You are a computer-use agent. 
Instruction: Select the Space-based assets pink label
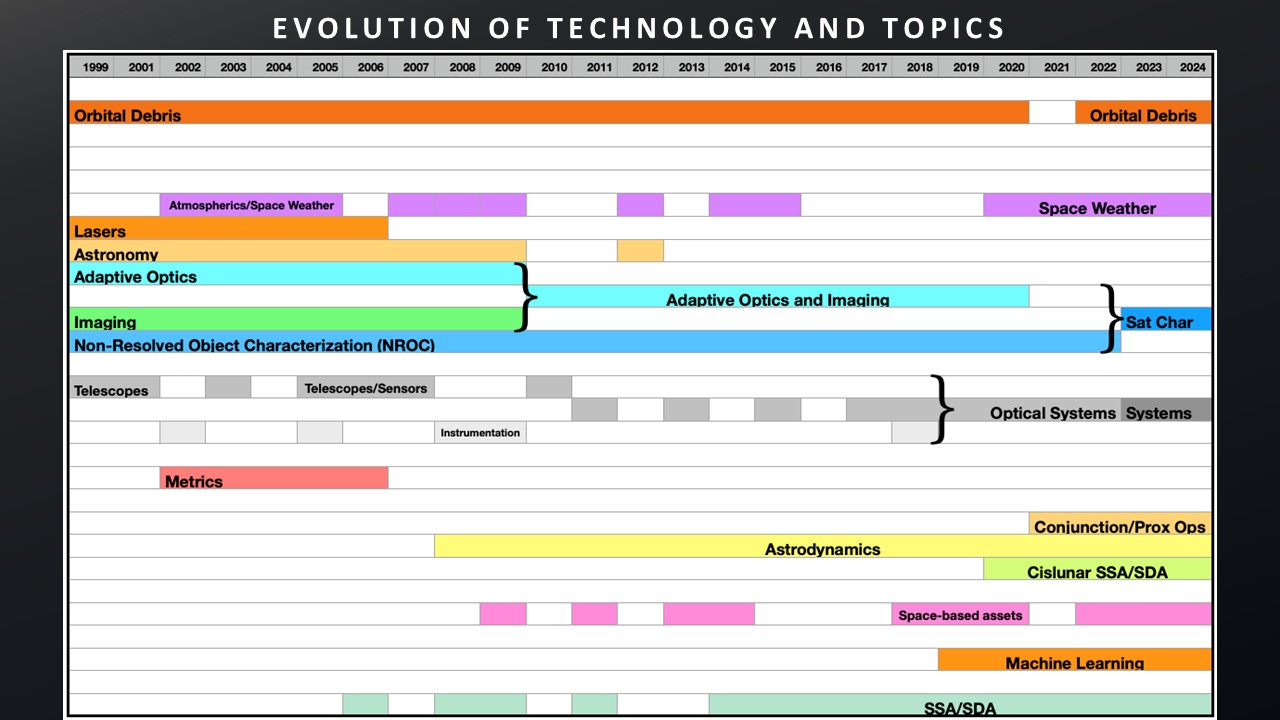[960, 615]
